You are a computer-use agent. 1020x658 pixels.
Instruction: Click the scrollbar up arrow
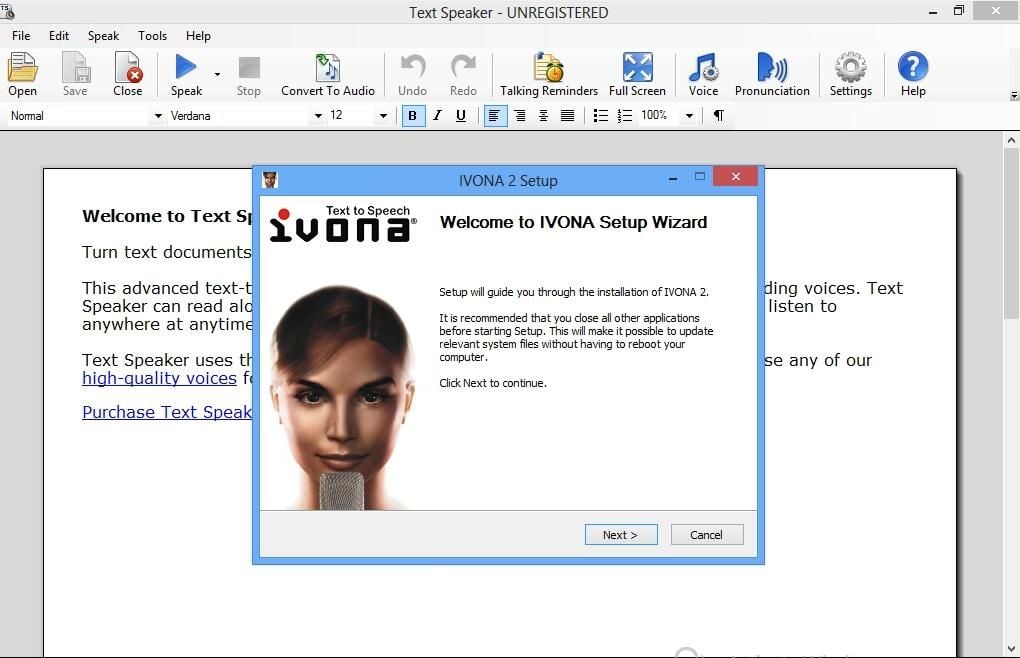tap(1011, 140)
